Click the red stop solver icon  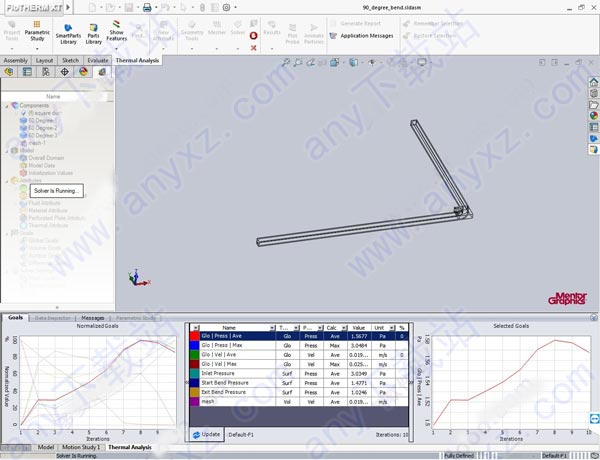[253, 36]
